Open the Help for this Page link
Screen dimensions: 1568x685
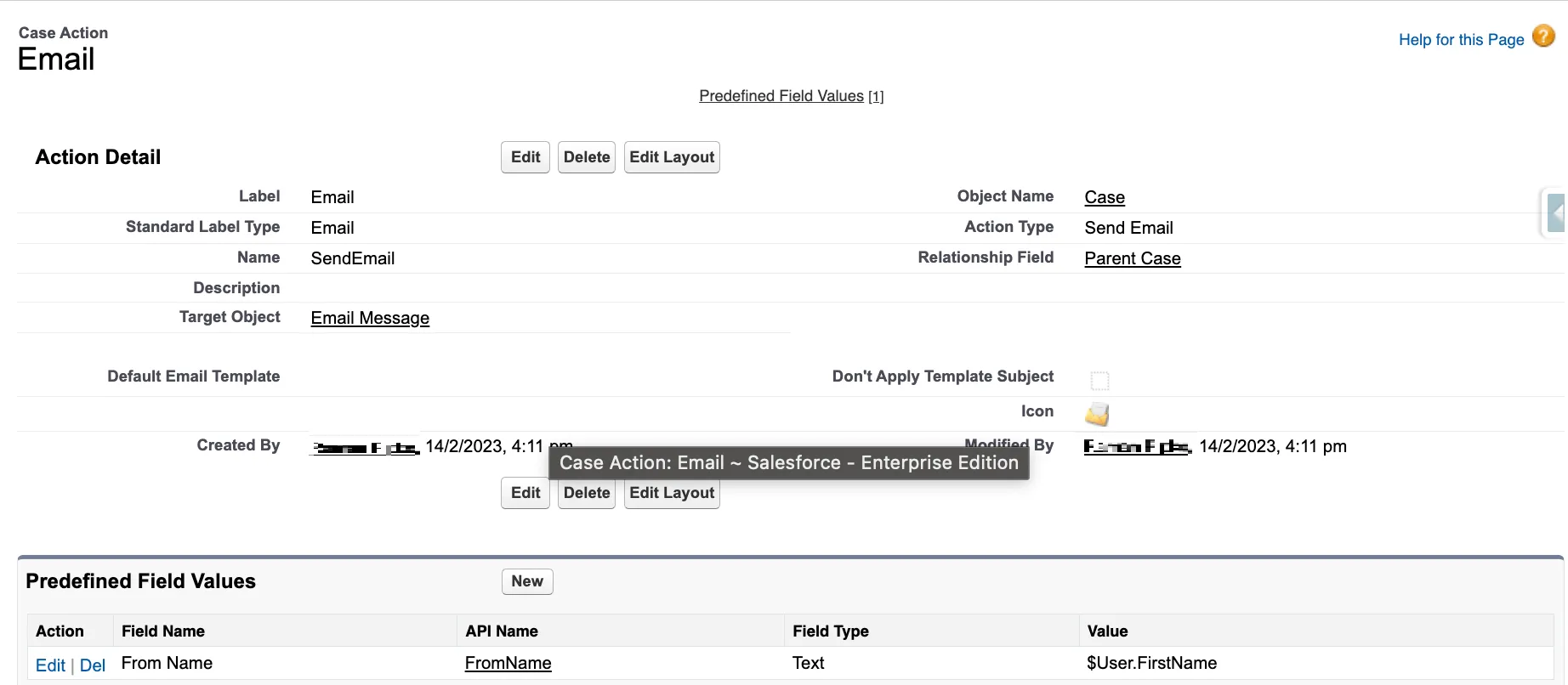(x=1460, y=40)
